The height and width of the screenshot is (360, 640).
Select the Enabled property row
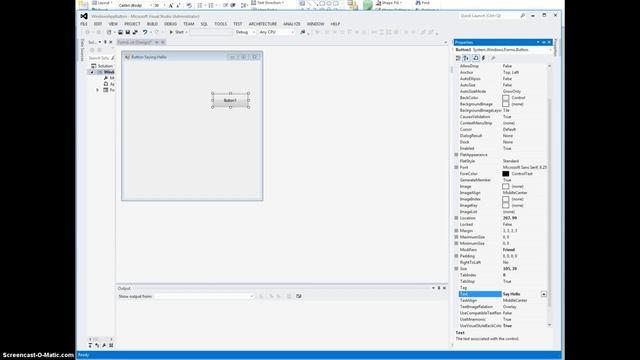(502, 148)
